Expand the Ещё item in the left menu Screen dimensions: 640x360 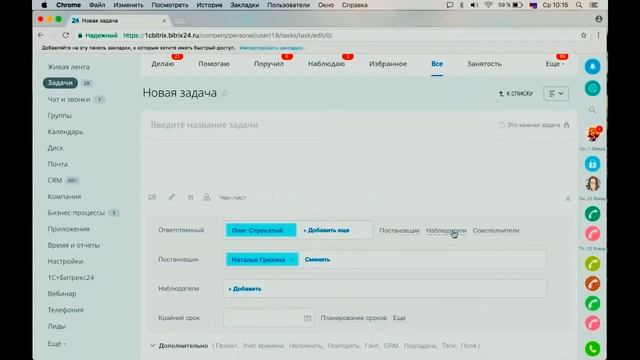(x=56, y=344)
